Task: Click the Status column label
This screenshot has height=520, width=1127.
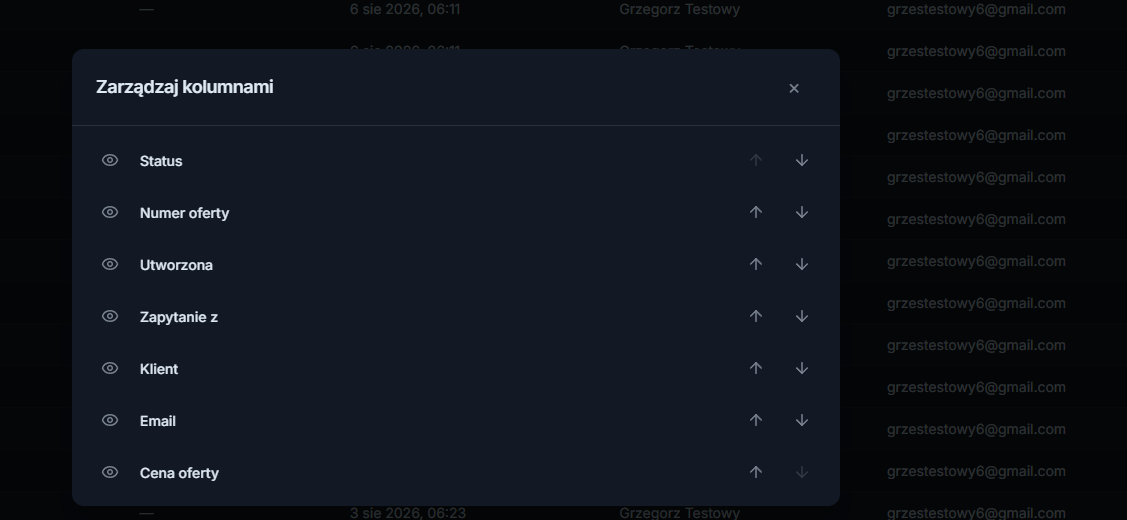Action: [x=161, y=161]
